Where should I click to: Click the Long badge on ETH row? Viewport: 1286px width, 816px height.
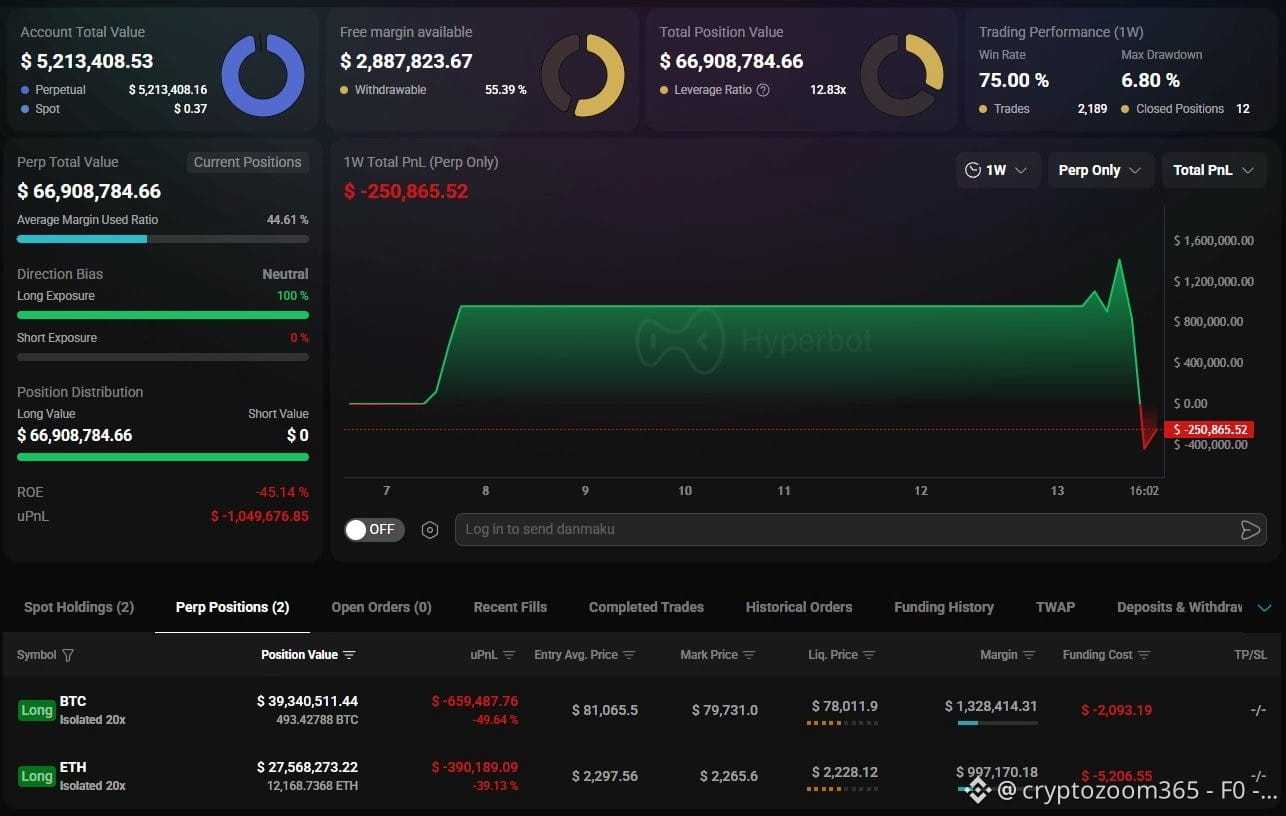37,776
